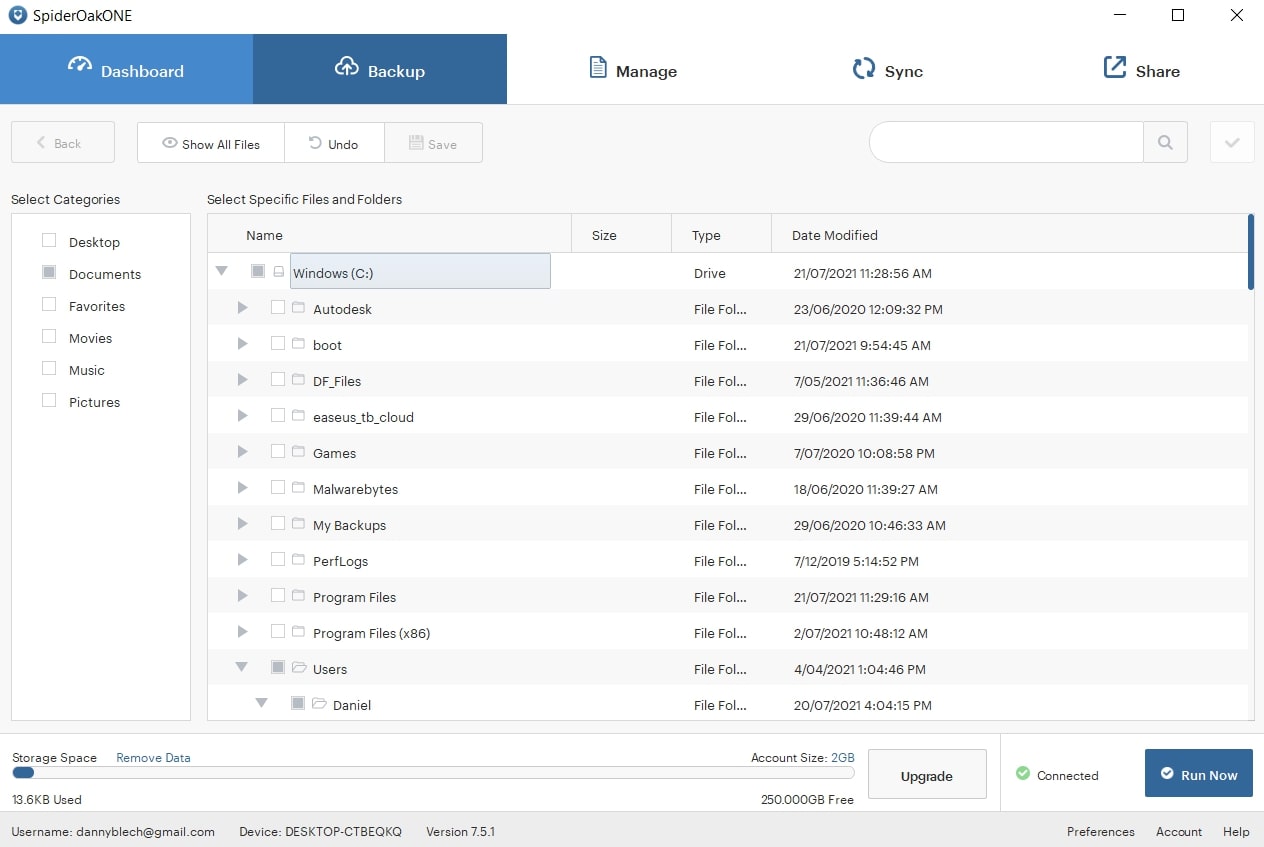Sort by the Date Modified column header
The width and height of the screenshot is (1264, 847).
pyautogui.click(x=1009, y=235)
